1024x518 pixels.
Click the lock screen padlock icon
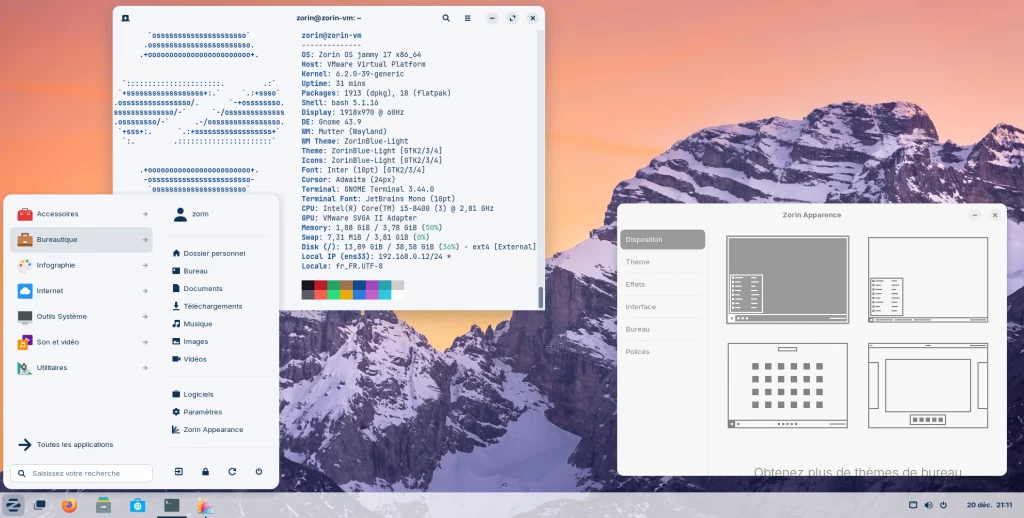[205, 471]
